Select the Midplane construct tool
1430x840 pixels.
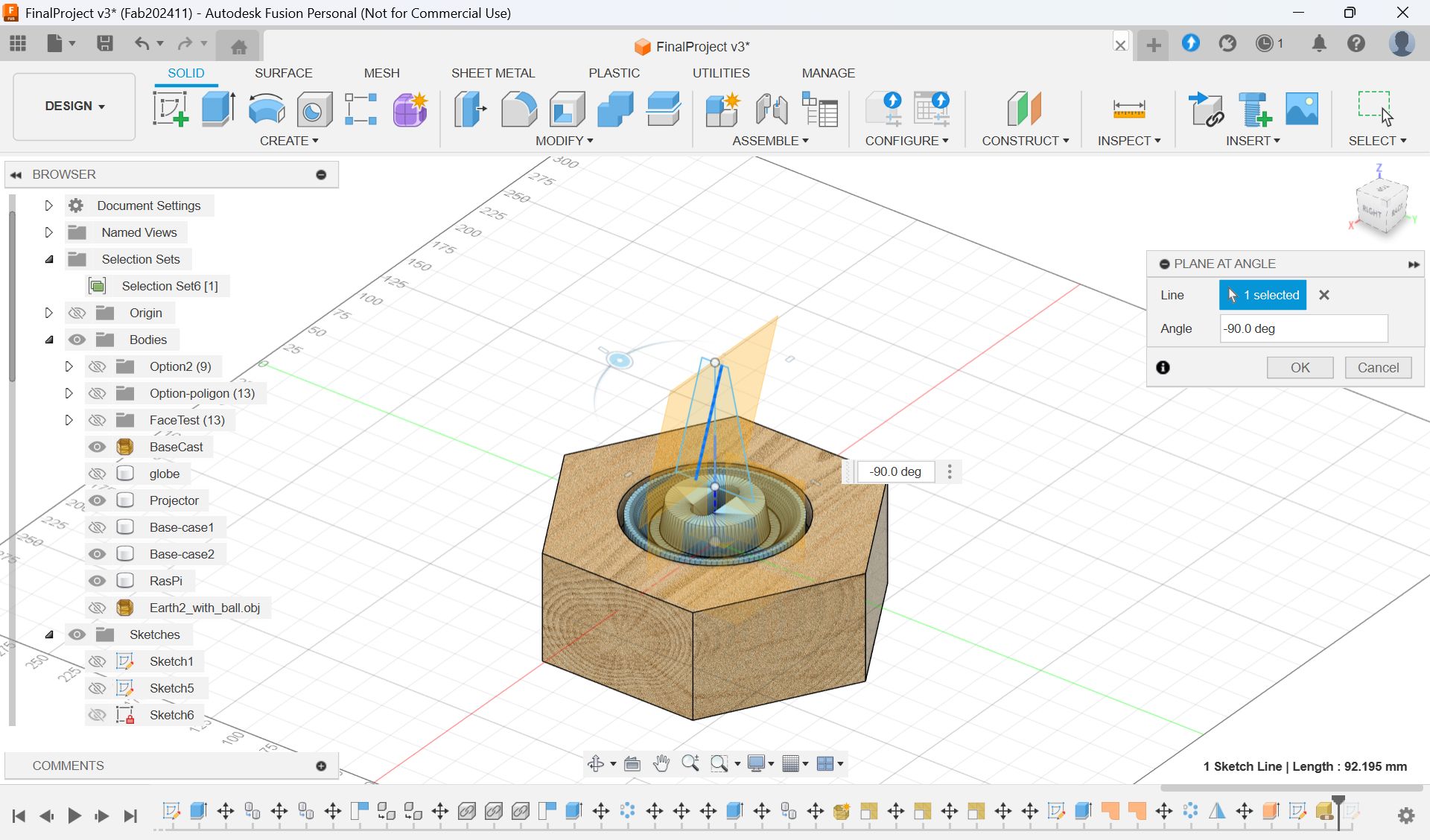(x=1024, y=109)
